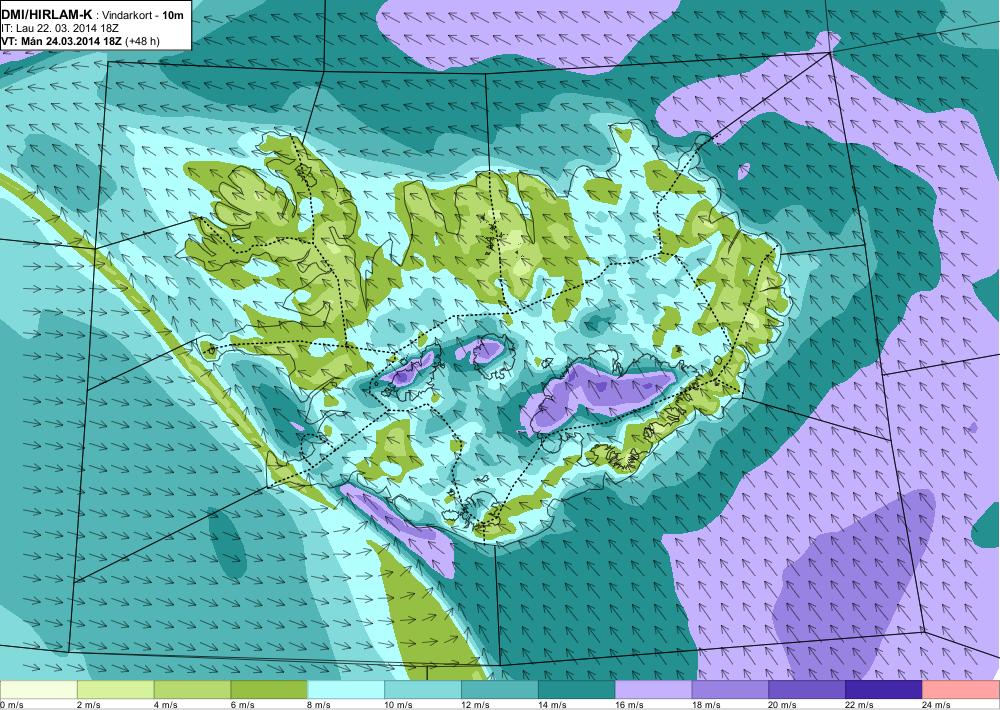Select the pink above-24 m/s legend swatch
The width and height of the screenshot is (1000, 710).
[961, 690]
